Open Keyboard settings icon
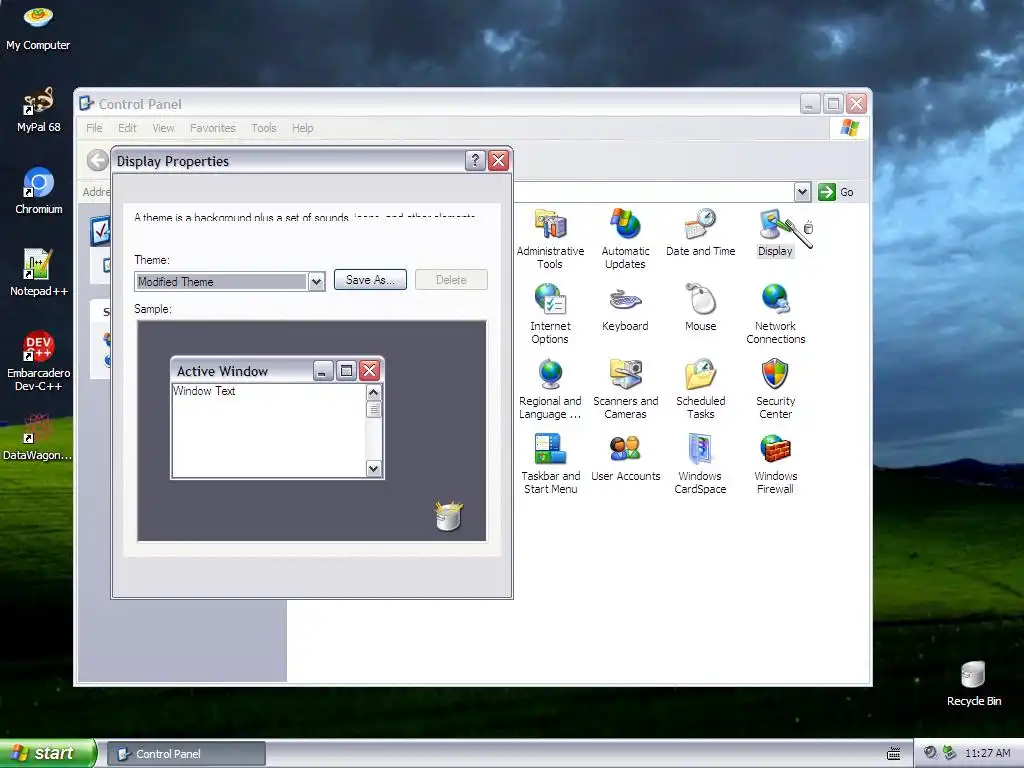This screenshot has width=1024, height=768. pyautogui.click(x=625, y=308)
